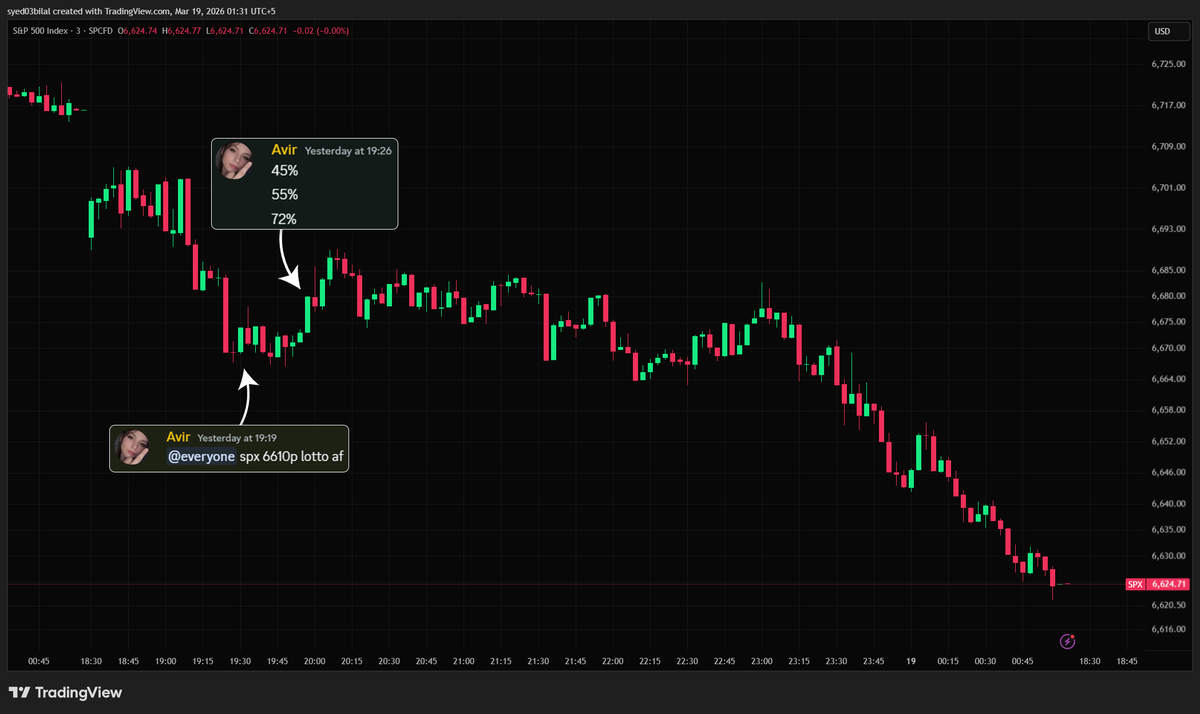Click the 22:30 time axis label
Image resolution: width=1200 pixels, height=714 pixels.
687,661
